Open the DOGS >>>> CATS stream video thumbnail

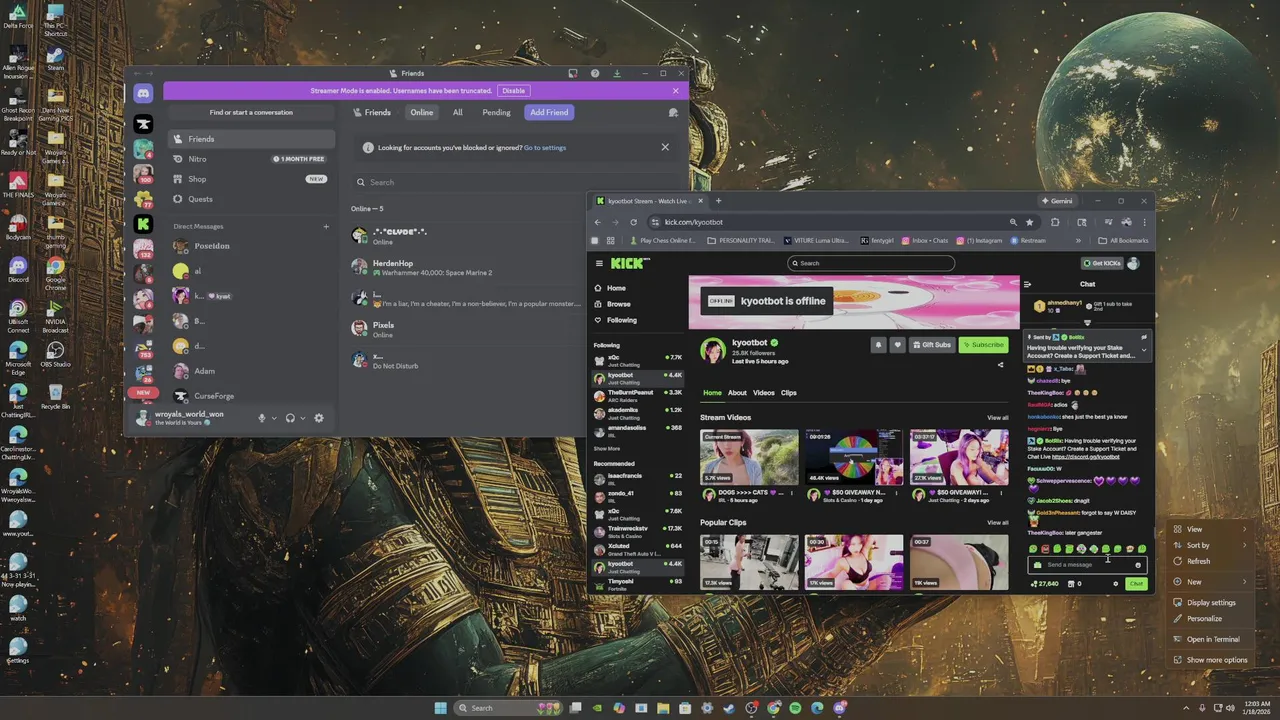point(749,457)
